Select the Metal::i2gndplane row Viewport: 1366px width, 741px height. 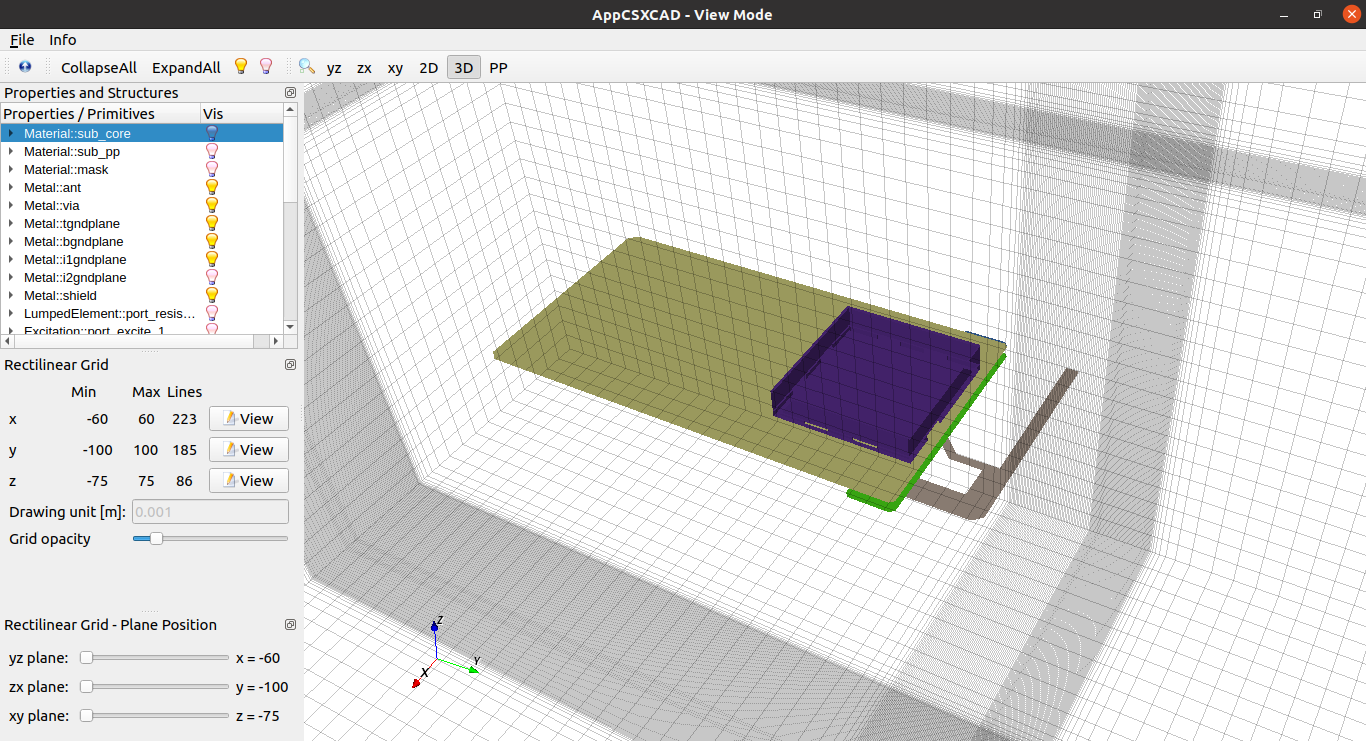142,277
